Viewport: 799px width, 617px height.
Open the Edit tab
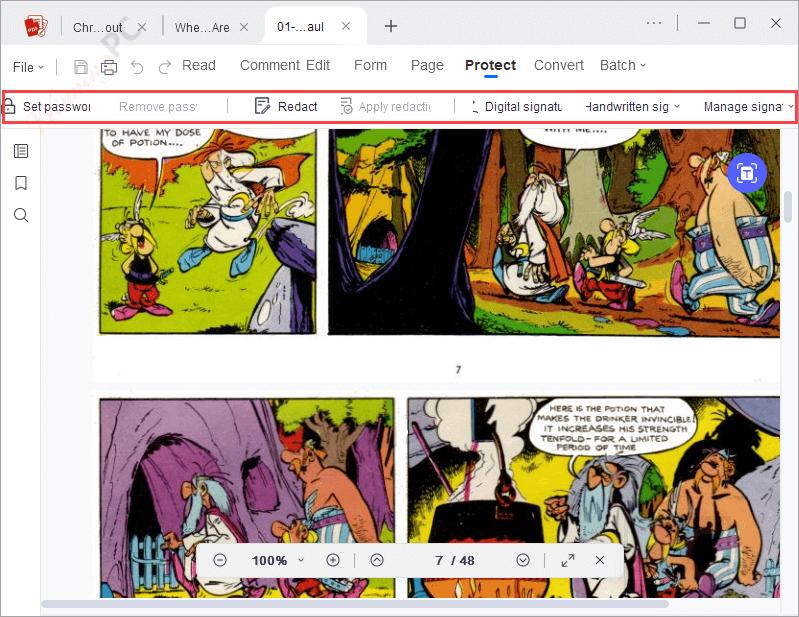click(318, 65)
